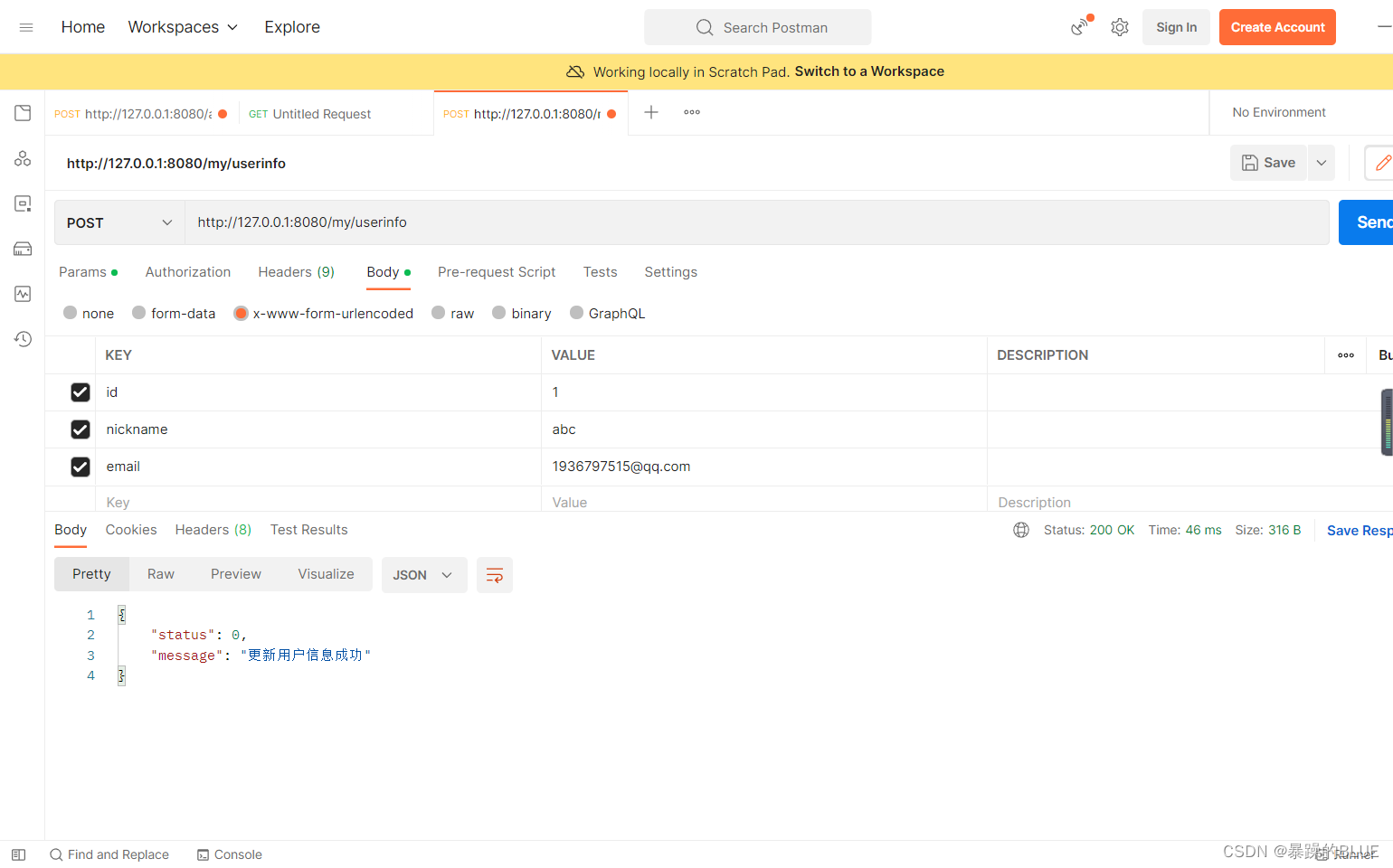Open the Mock Servers sidebar icon
The height and width of the screenshot is (868, 1393).
(23, 249)
